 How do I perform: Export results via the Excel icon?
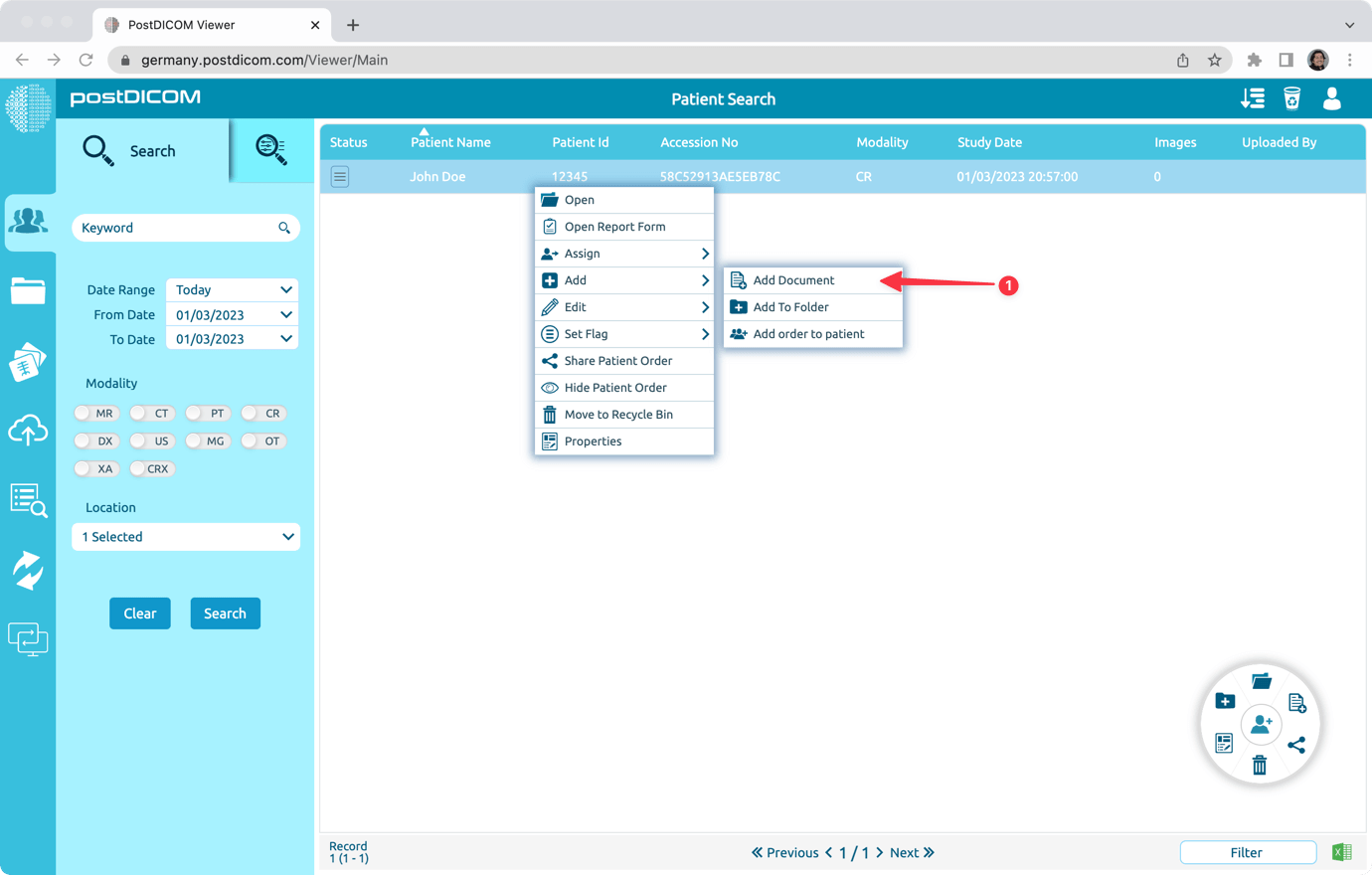point(1341,852)
